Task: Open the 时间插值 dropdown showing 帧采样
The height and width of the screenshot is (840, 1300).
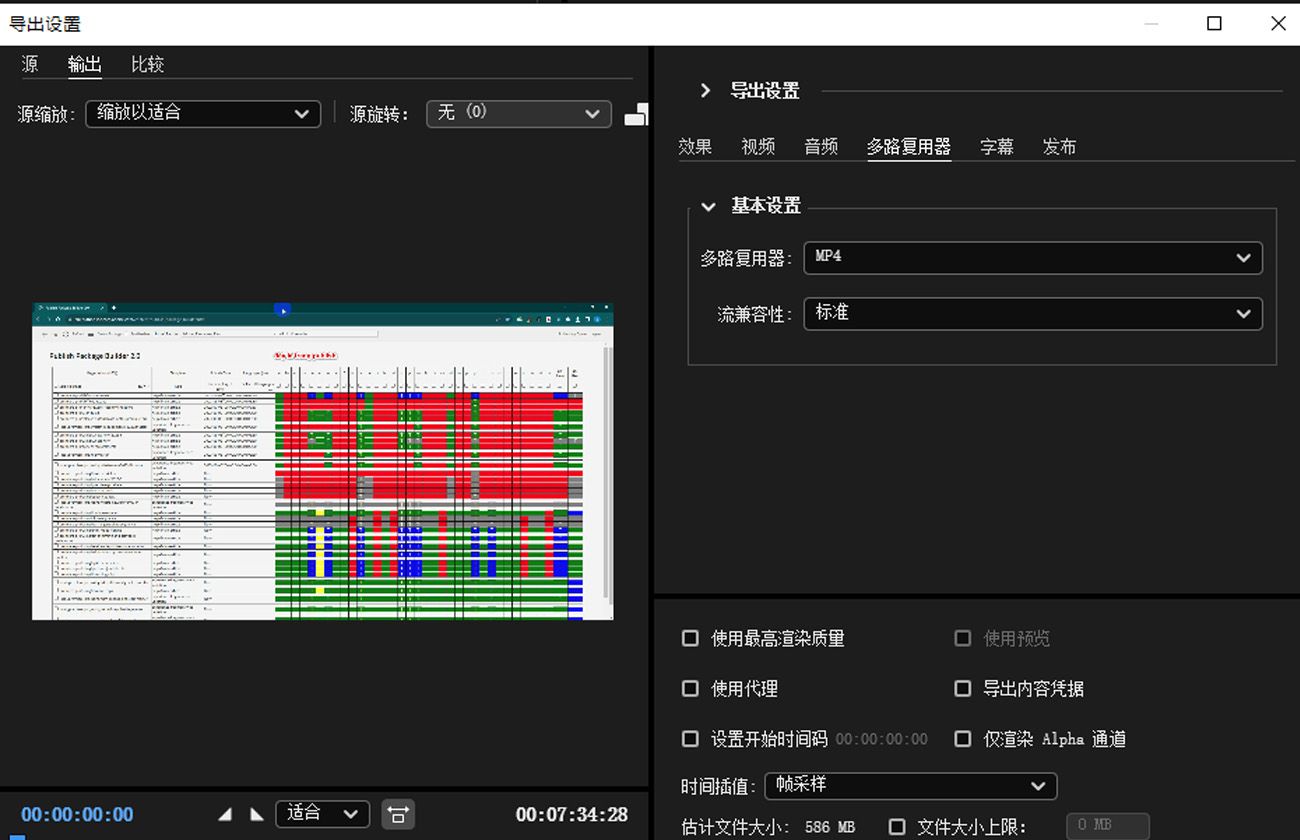Action: [x=910, y=785]
